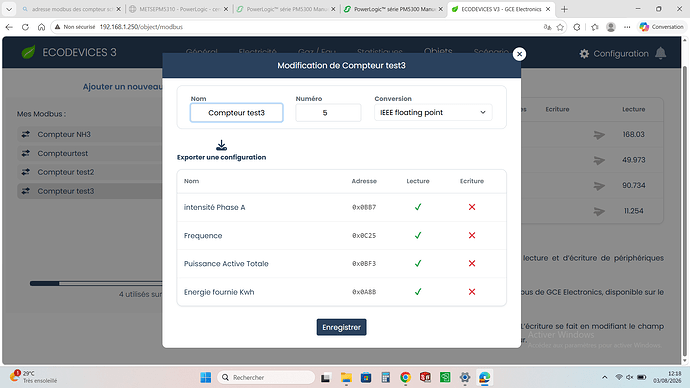Click the swap arrows icon beside Compteur NH3
This screenshot has height=388, width=690.
26,134
